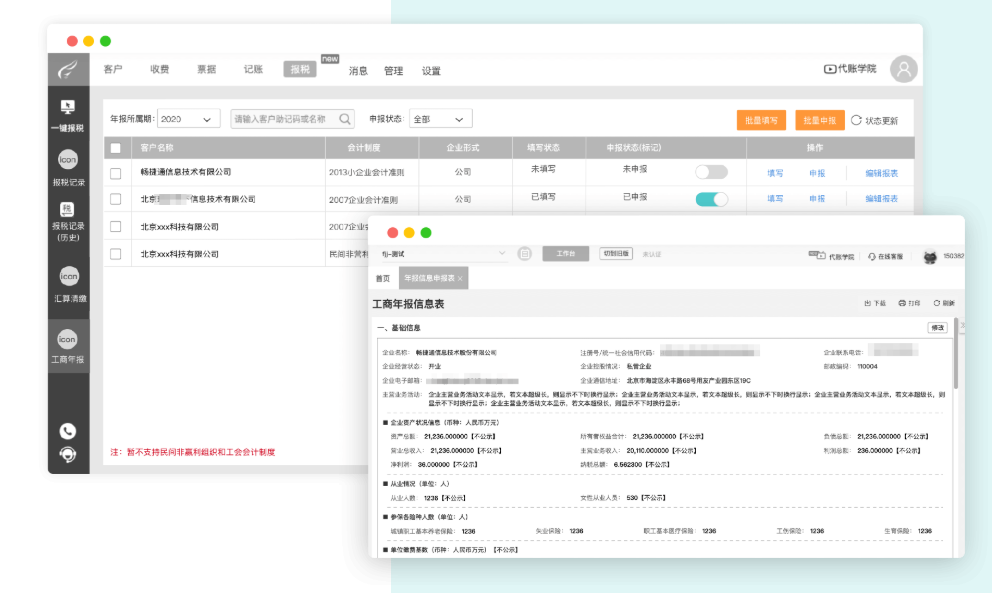Toggle off the 已申报 status switch
The height and width of the screenshot is (593, 992).
[x=711, y=199]
